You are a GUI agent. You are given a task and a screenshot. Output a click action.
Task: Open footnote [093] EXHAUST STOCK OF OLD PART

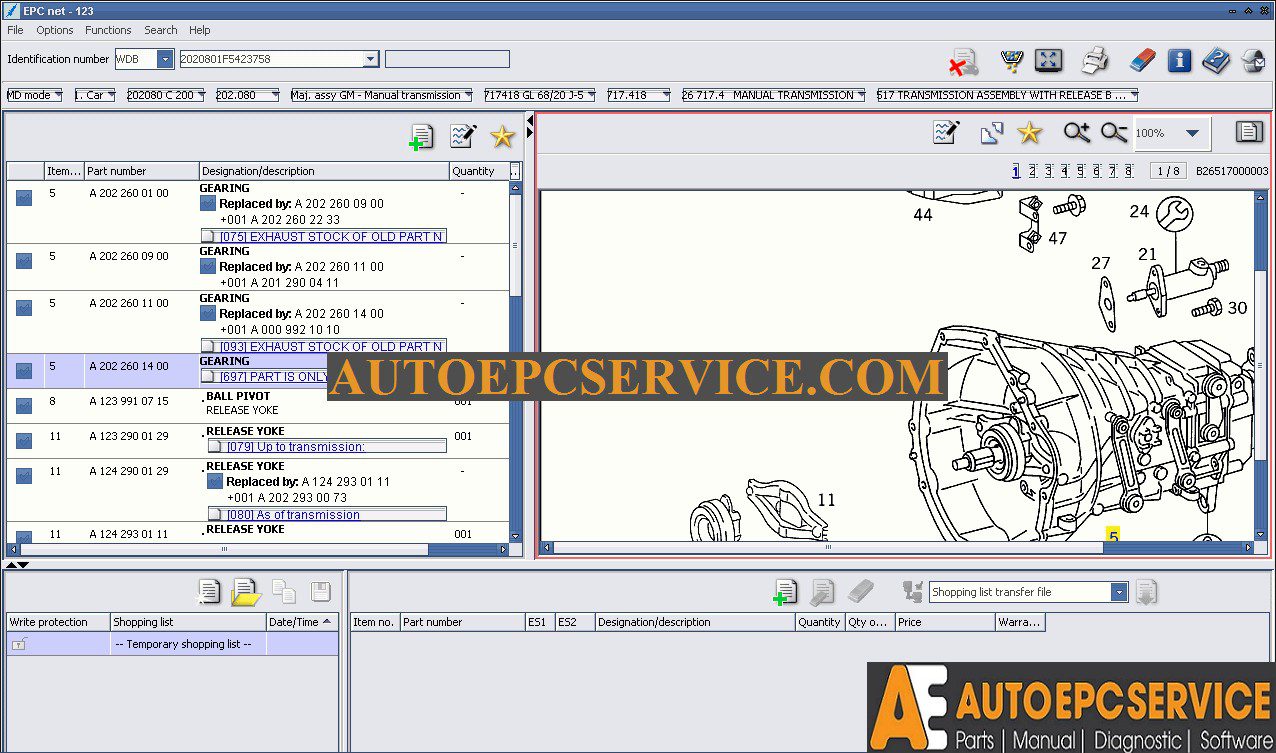323,347
